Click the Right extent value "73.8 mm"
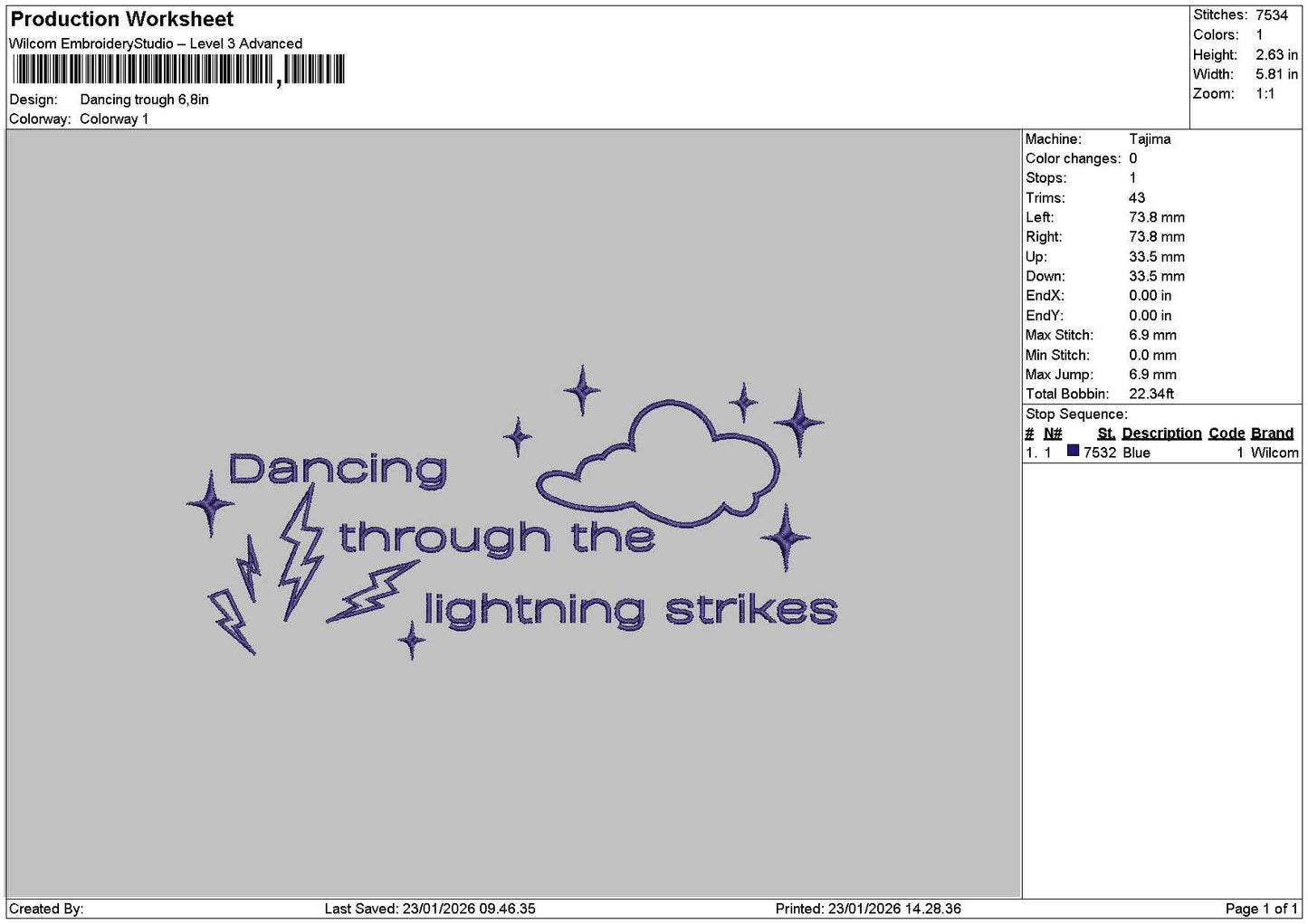Image resolution: width=1308 pixels, height=924 pixels. [x=1157, y=236]
